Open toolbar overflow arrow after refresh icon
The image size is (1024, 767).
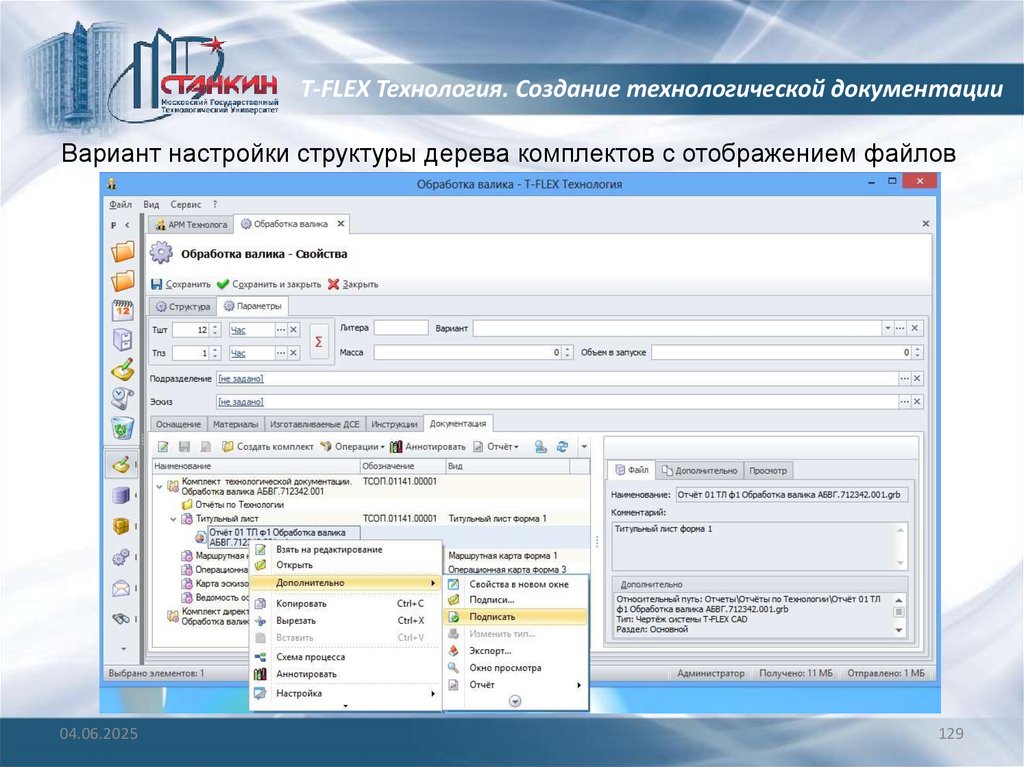pos(584,448)
